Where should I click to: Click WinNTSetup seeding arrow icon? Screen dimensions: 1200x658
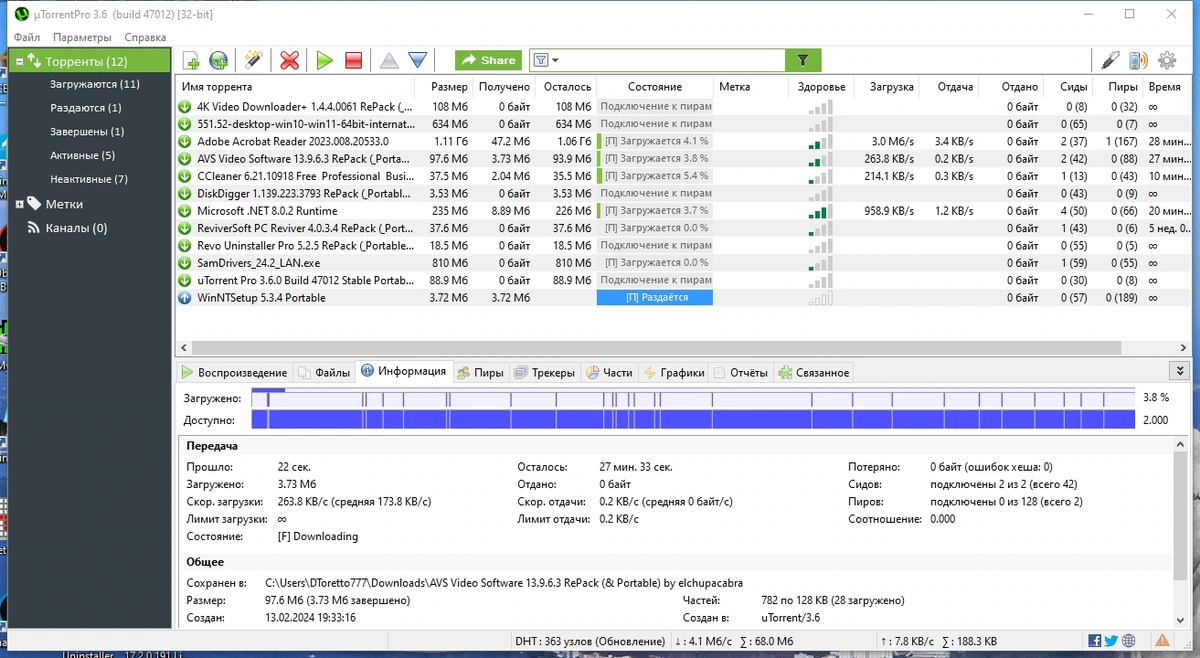[x=185, y=298]
